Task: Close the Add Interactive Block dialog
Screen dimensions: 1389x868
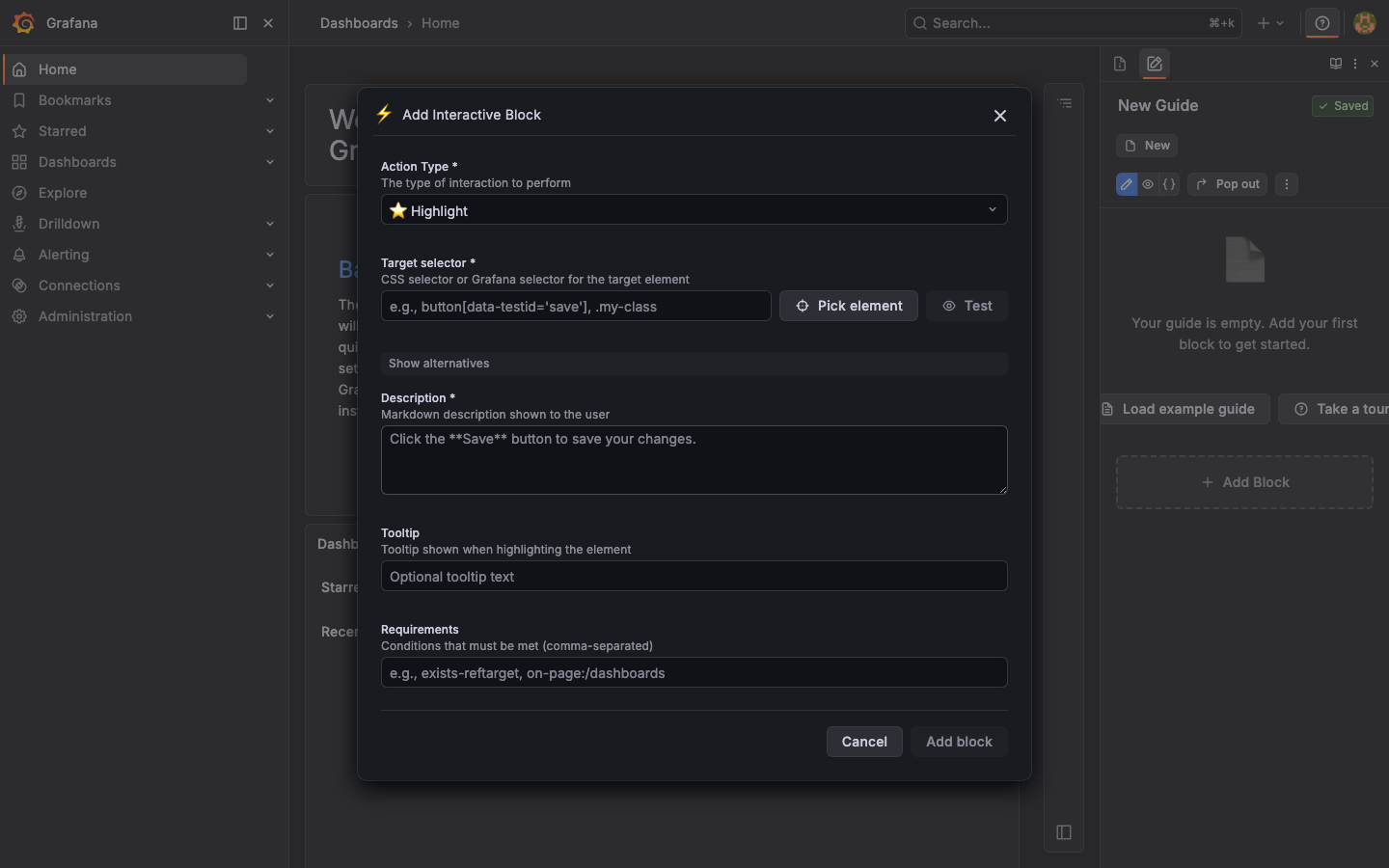Action: 1000,116
